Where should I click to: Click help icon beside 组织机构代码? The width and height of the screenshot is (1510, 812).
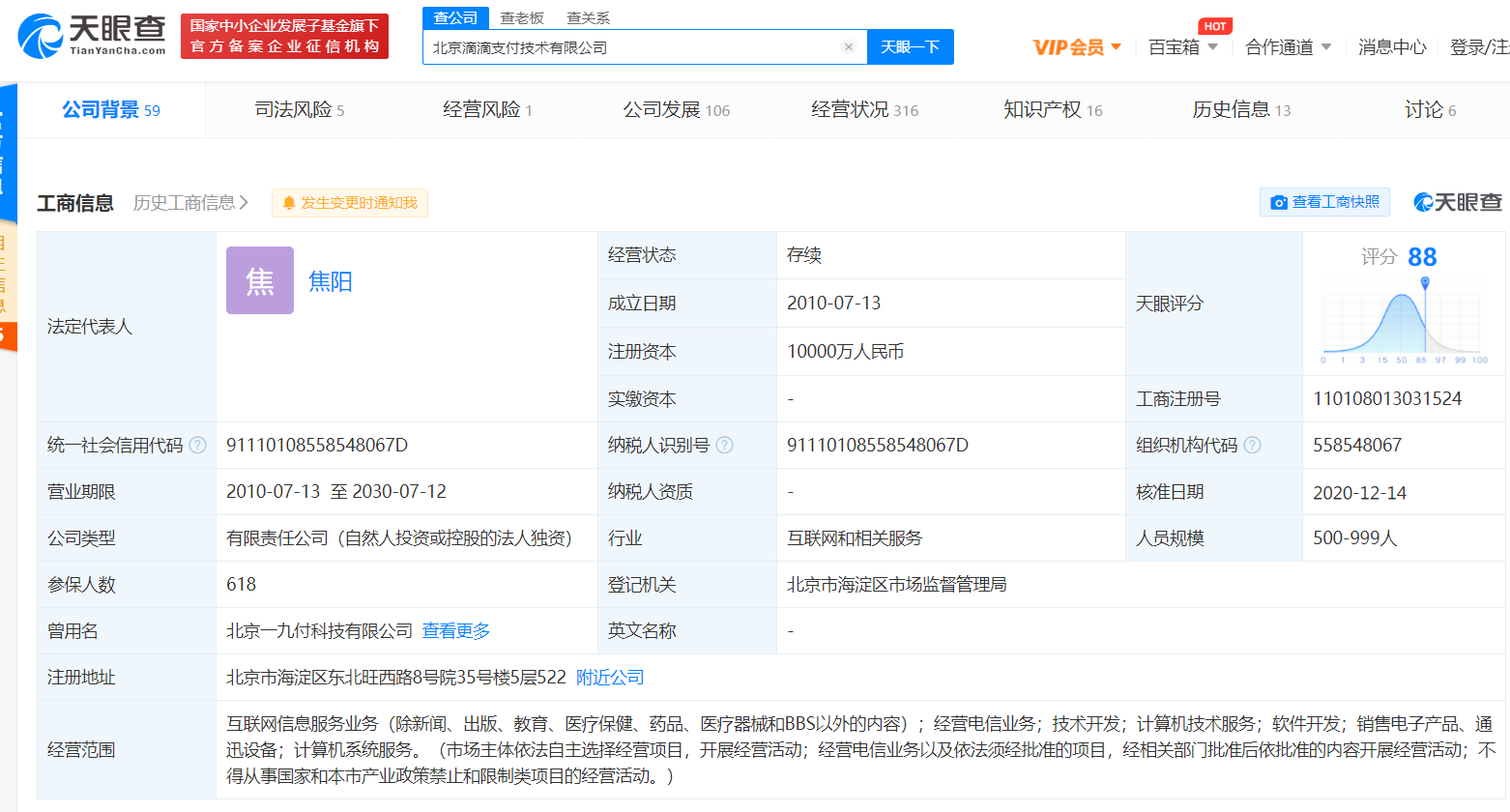tap(1252, 446)
